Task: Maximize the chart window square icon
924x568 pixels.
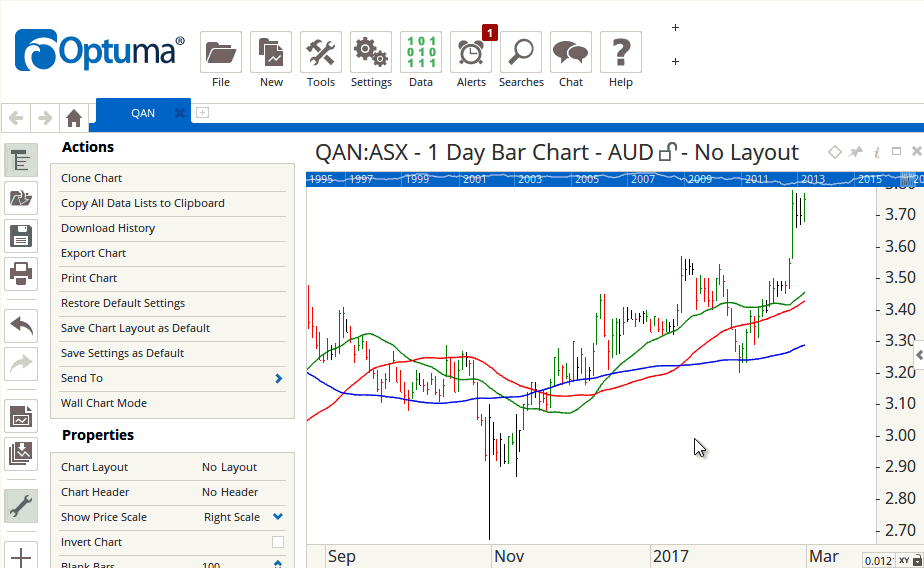Action: click(896, 151)
